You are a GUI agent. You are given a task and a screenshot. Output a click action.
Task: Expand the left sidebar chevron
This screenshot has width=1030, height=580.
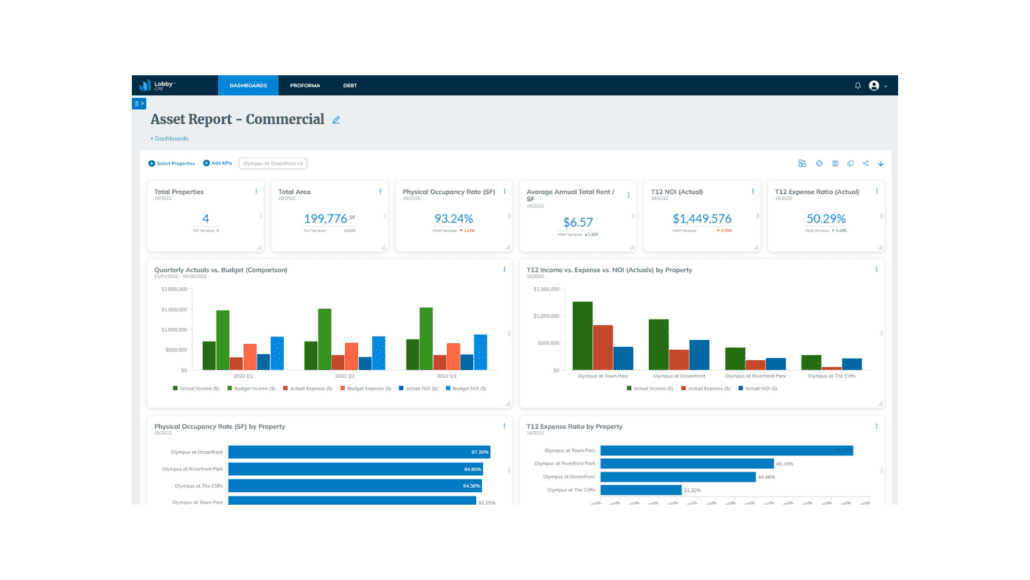pos(137,102)
